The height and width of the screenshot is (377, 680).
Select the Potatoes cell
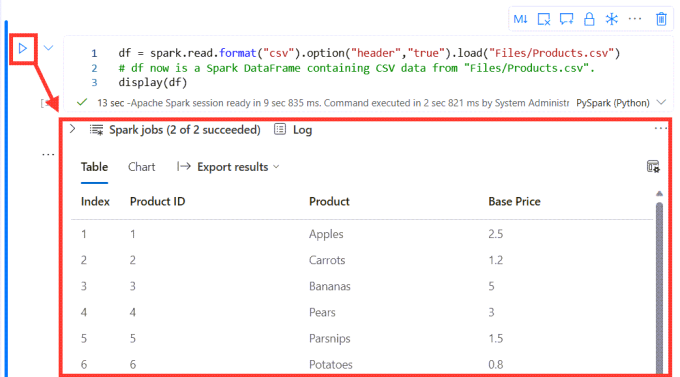point(330,364)
